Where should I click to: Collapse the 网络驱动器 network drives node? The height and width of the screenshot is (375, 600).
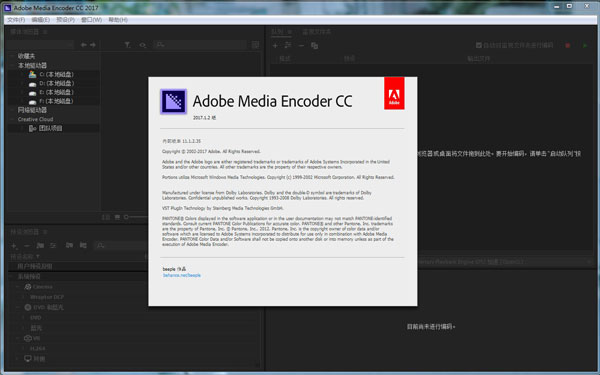click(12, 110)
